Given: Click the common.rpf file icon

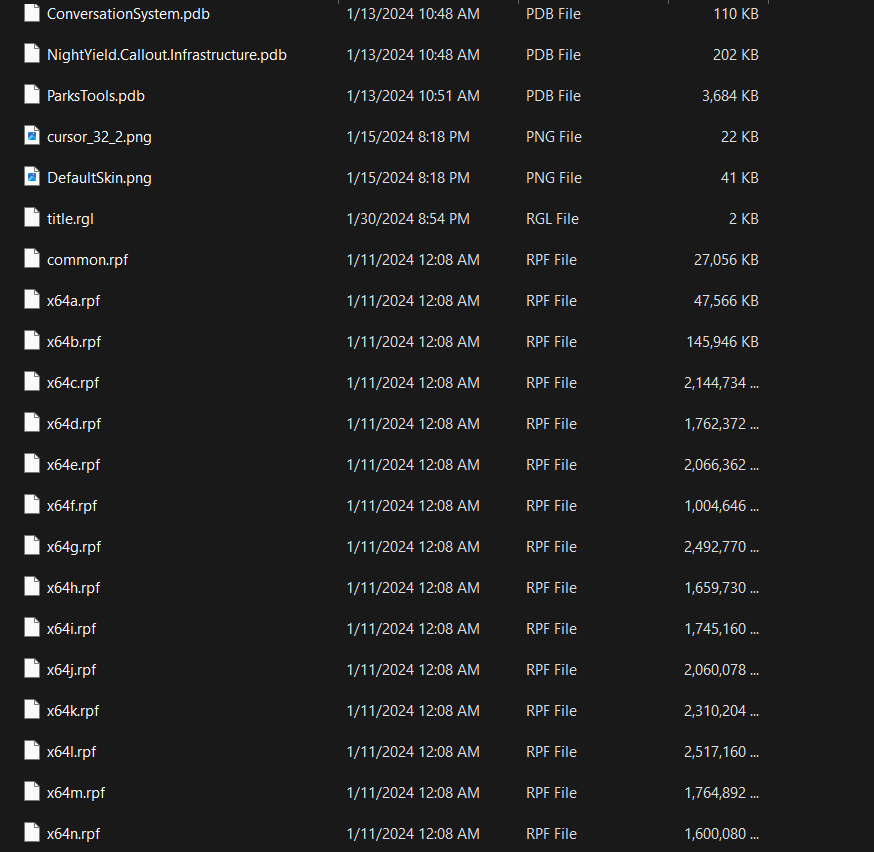Looking at the screenshot, I should tap(31, 260).
